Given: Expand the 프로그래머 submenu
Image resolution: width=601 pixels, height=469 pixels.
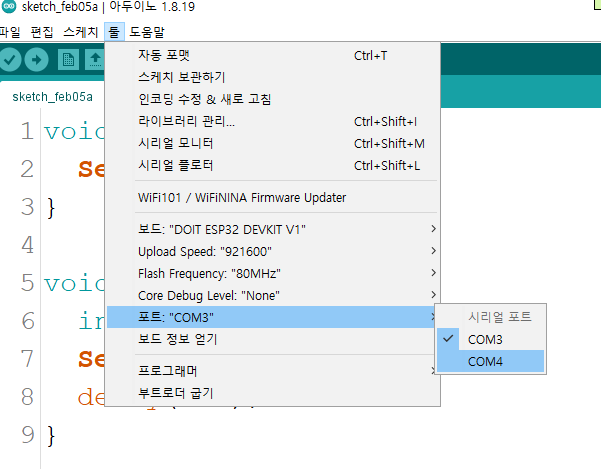Looking at the screenshot, I should pos(272,371).
